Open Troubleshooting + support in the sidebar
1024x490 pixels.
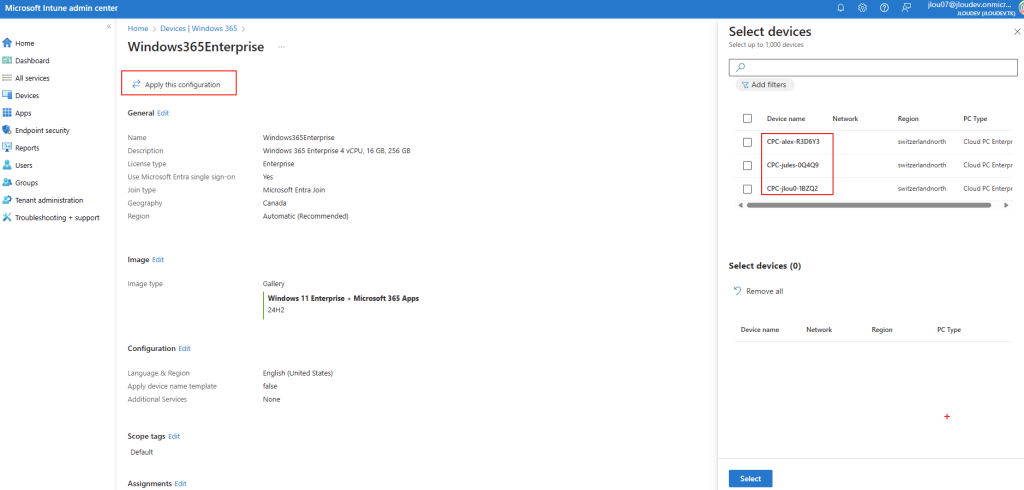pyautogui.click(x=57, y=218)
